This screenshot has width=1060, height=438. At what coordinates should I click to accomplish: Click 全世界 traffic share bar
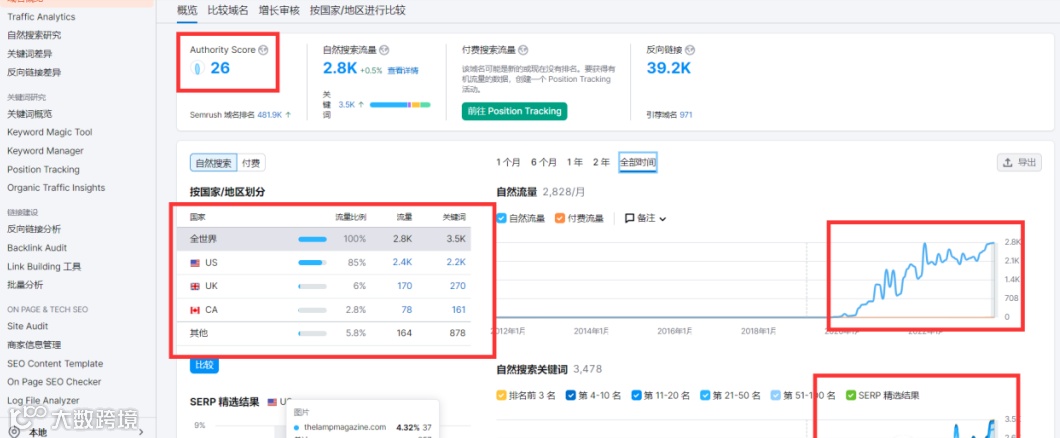[x=312, y=239]
